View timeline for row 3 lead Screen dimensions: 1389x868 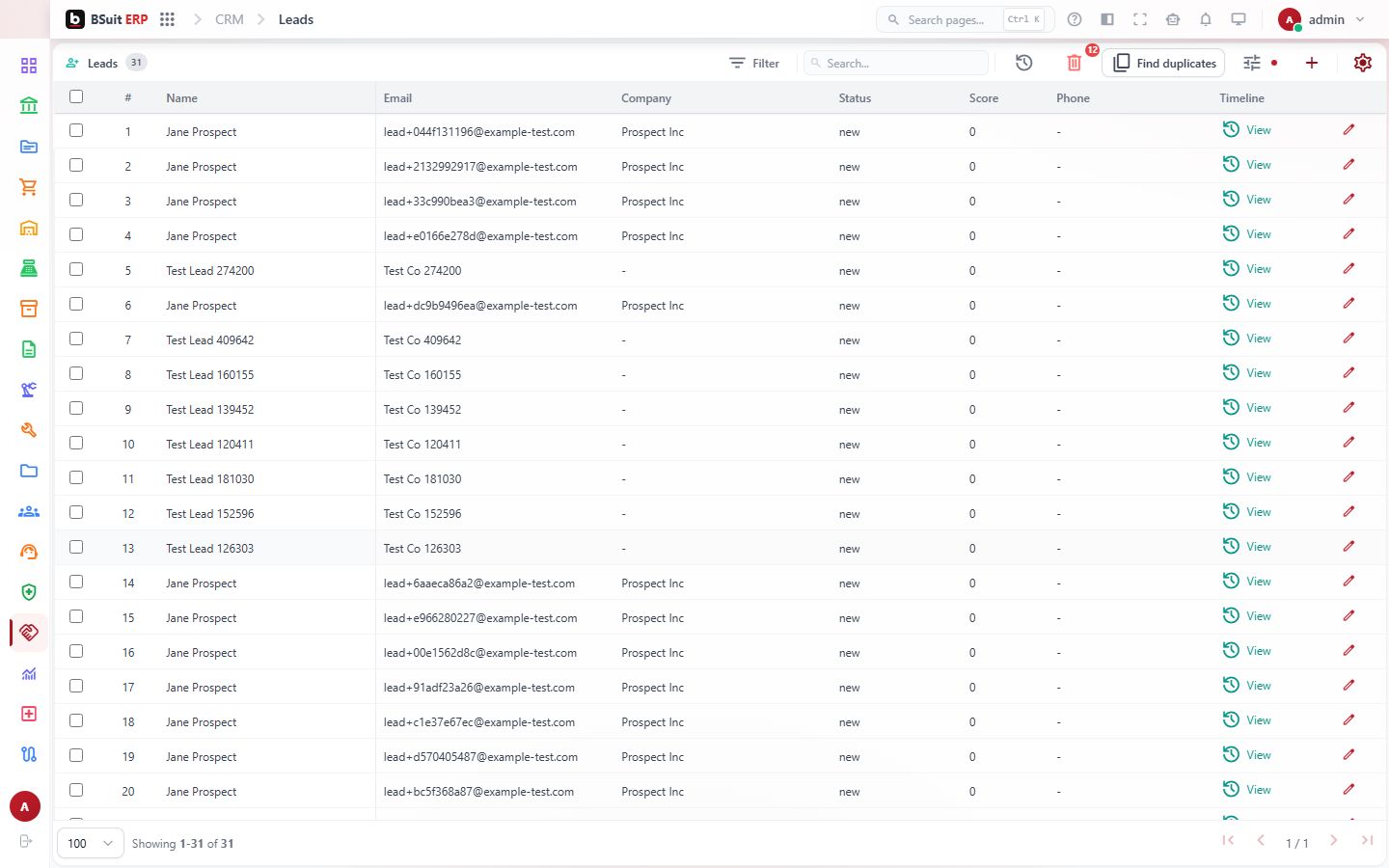[x=1246, y=200]
